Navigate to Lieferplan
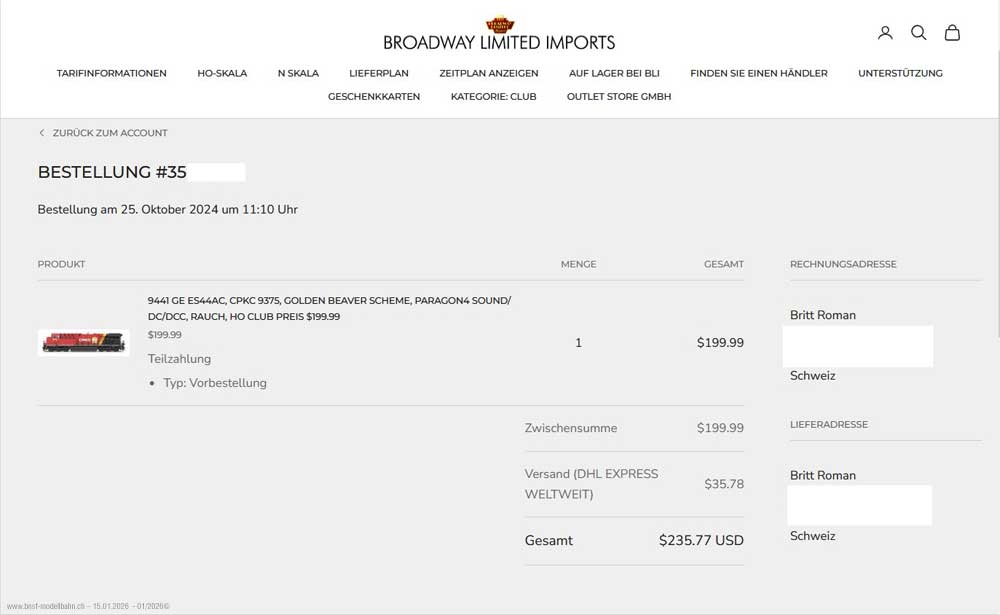Screen dimensions: 1000x615 pos(379,73)
